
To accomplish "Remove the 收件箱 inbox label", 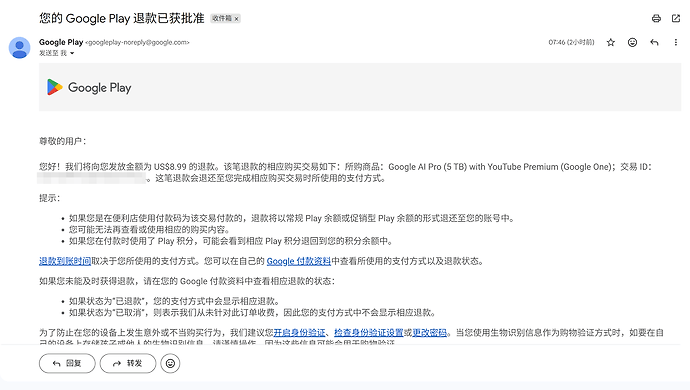I will tap(236, 18).
